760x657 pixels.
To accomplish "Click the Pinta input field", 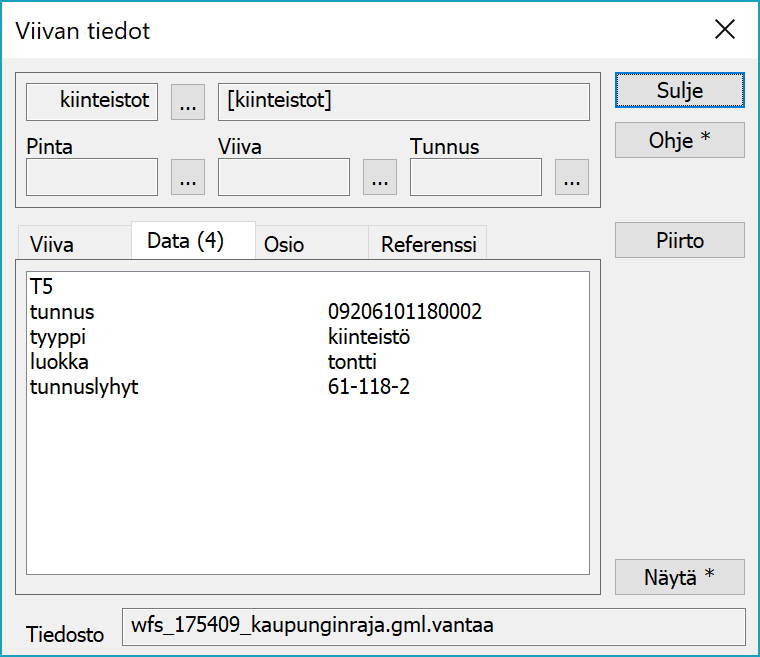I will tap(92, 178).
